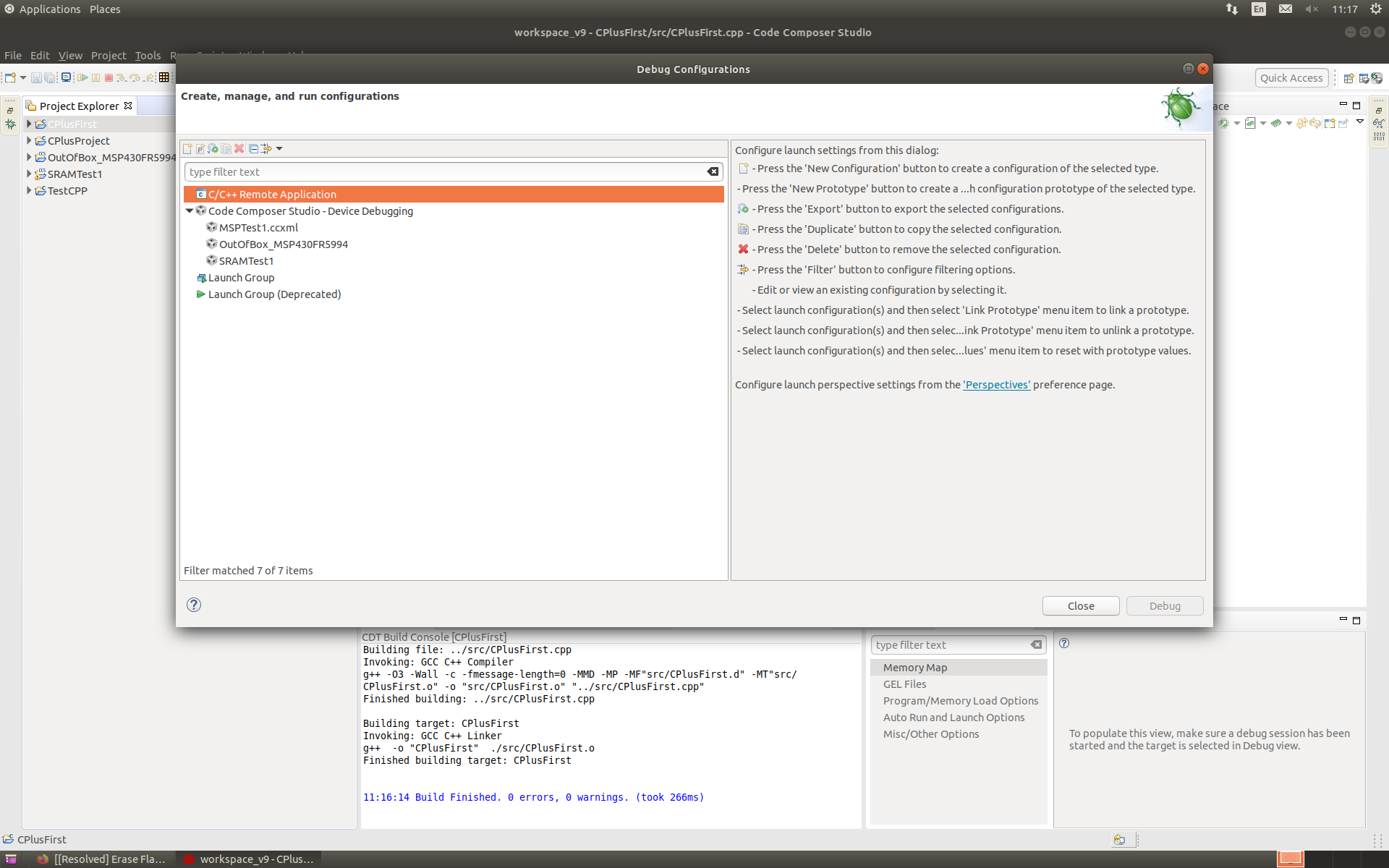
Task: Switch to Firefox '[Resolved] Erase Fla...' taskbar window
Action: [101, 859]
